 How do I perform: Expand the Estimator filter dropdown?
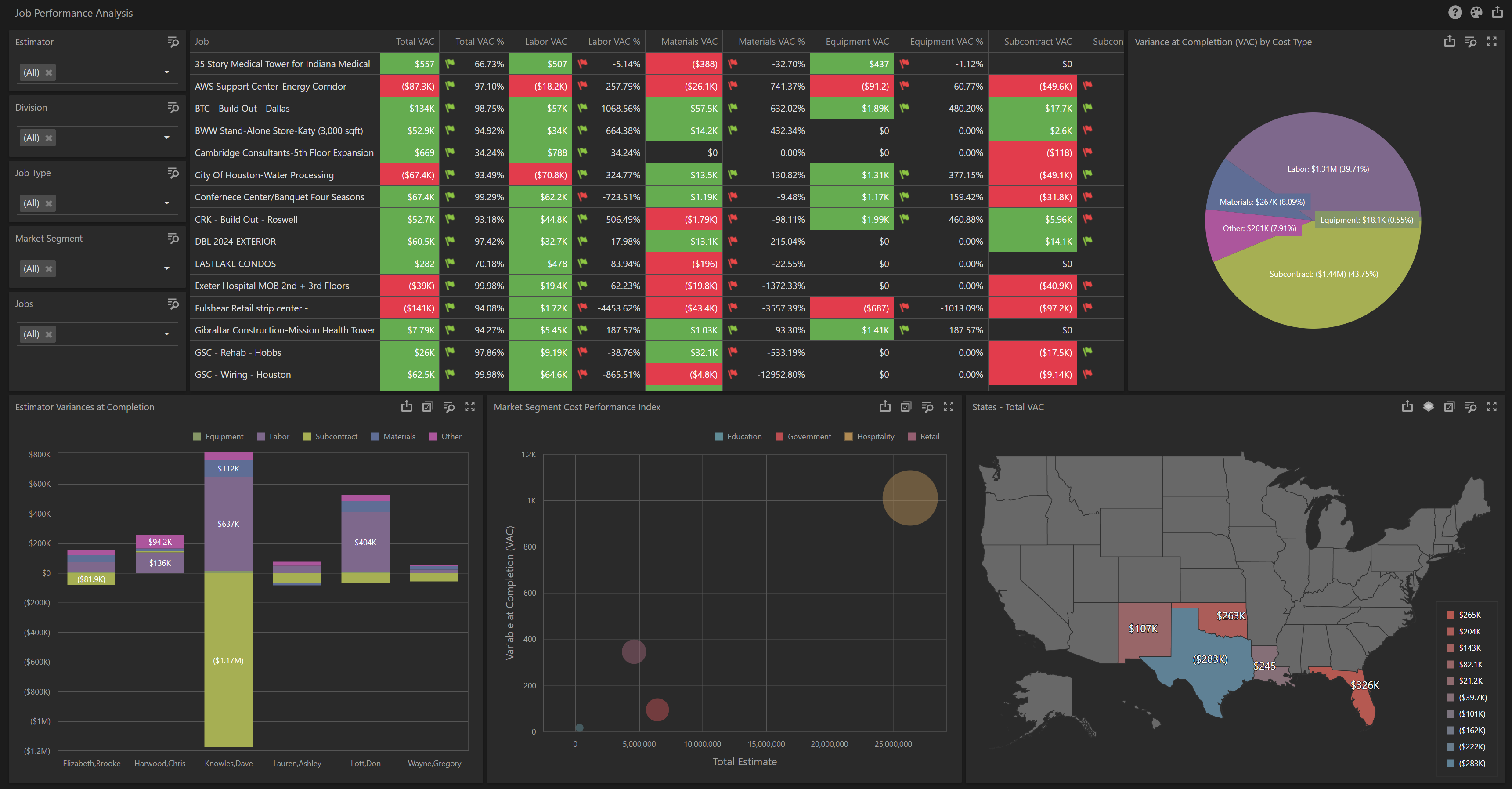(167, 72)
